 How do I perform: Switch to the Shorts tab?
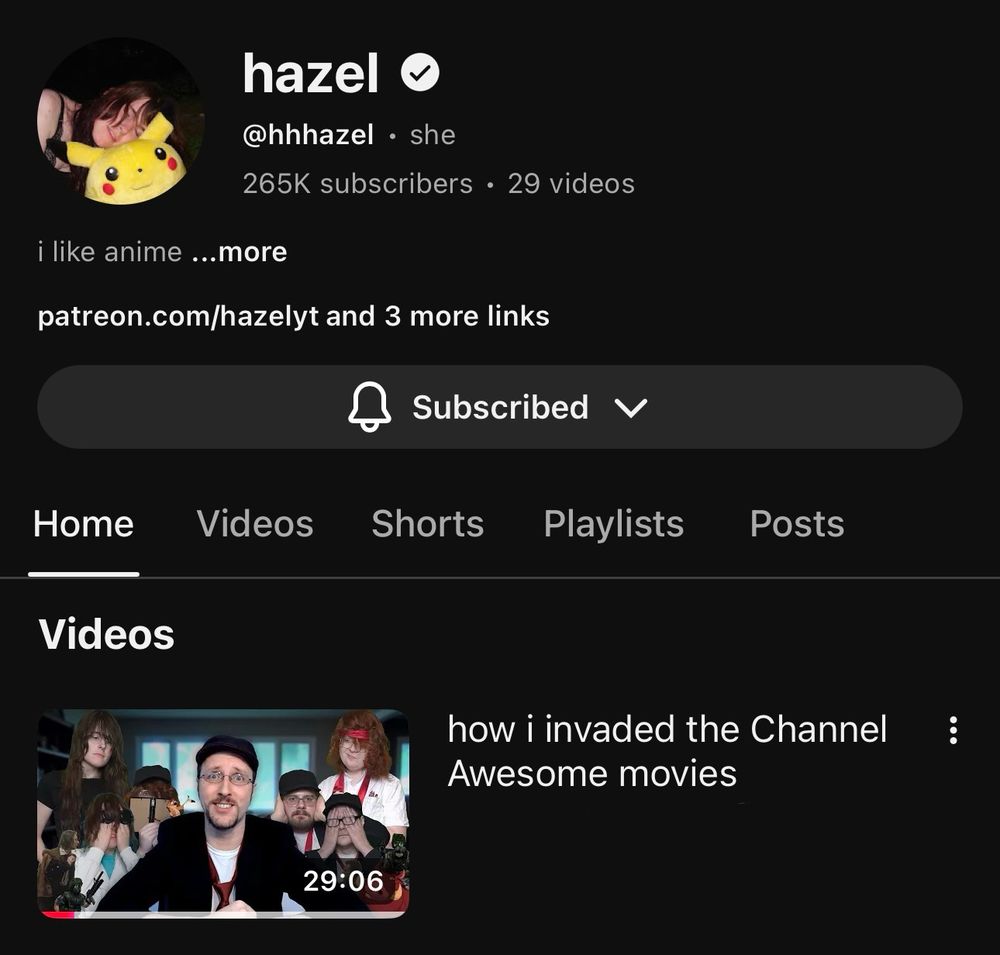point(428,524)
